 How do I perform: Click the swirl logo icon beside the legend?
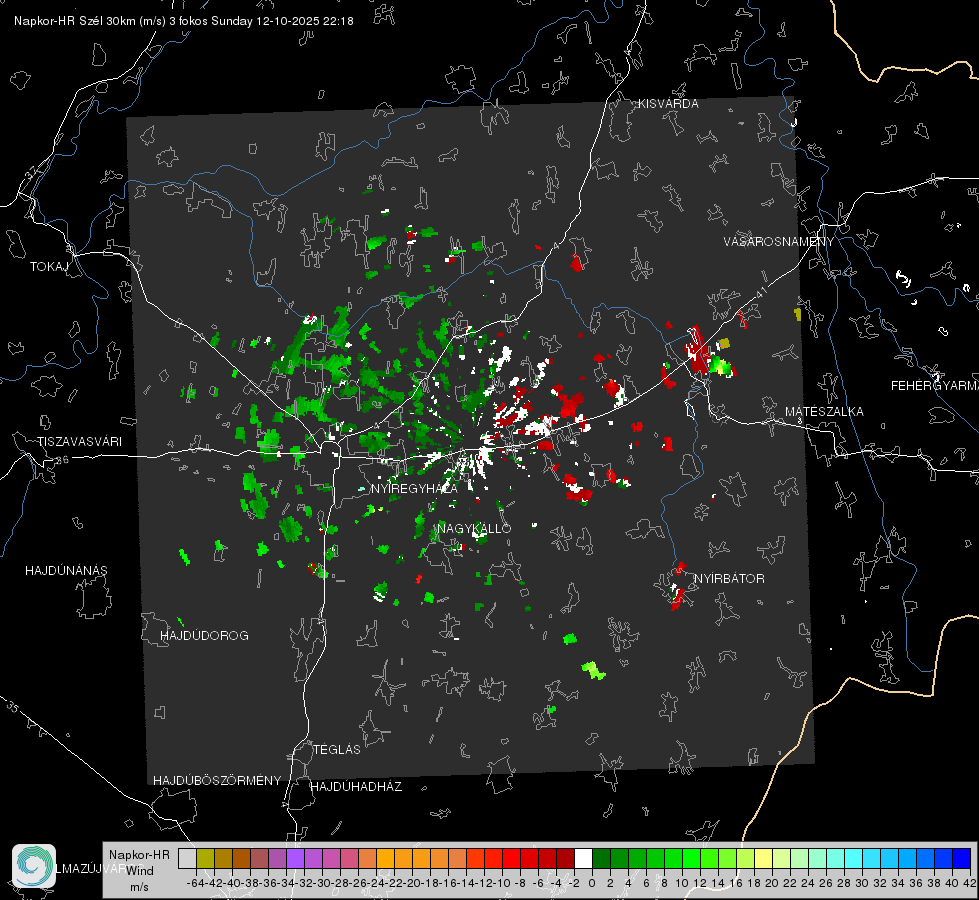pos(34,866)
